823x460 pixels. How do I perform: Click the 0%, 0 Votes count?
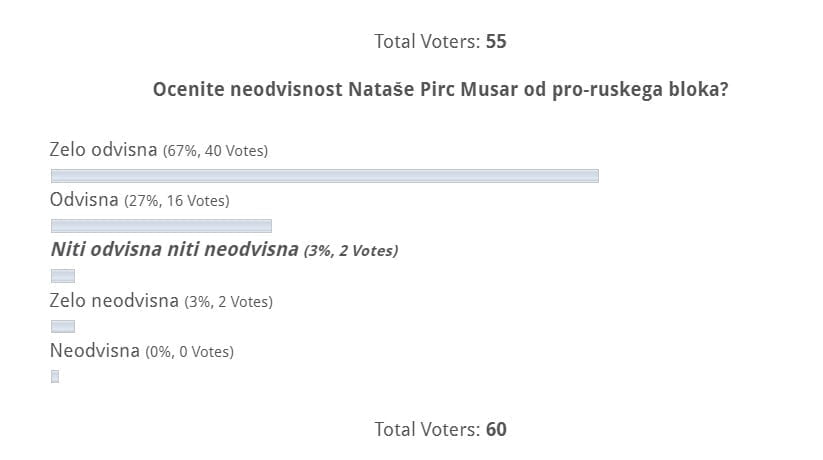click(x=191, y=351)
